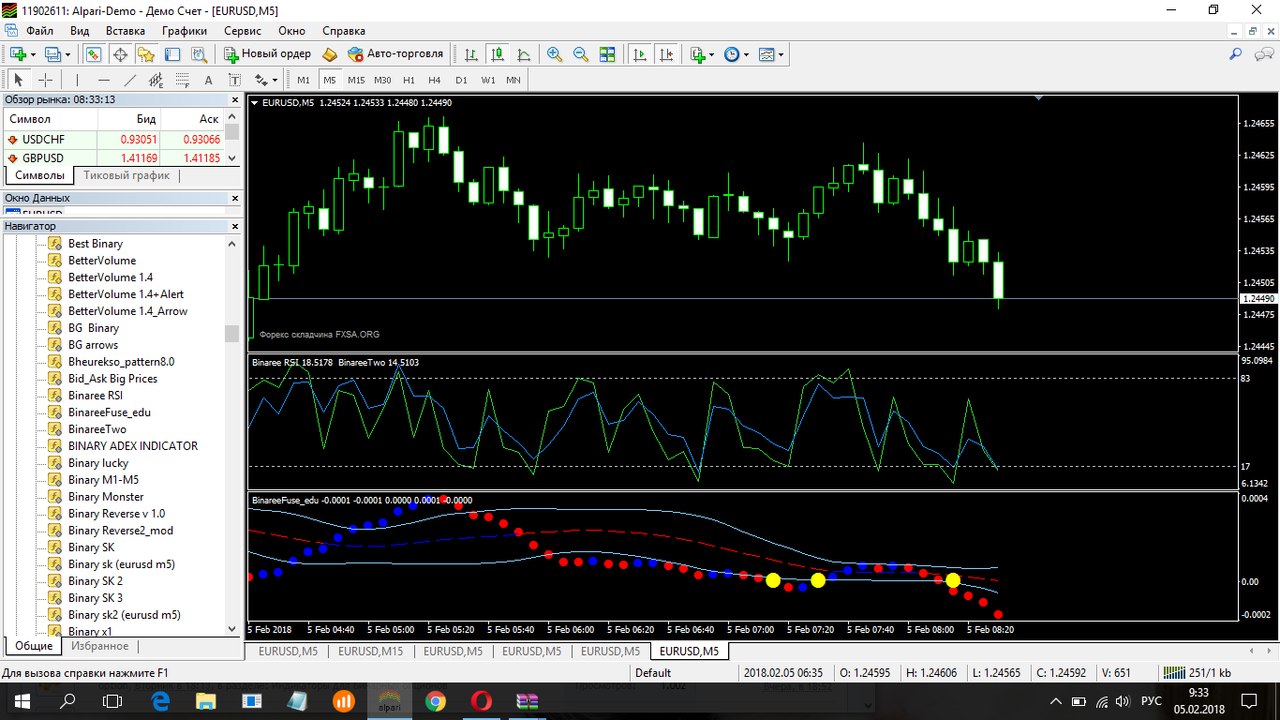Viewport: 1280px width, 720px height.
Task: Open the templates dropdown
Action: [771, 54]
